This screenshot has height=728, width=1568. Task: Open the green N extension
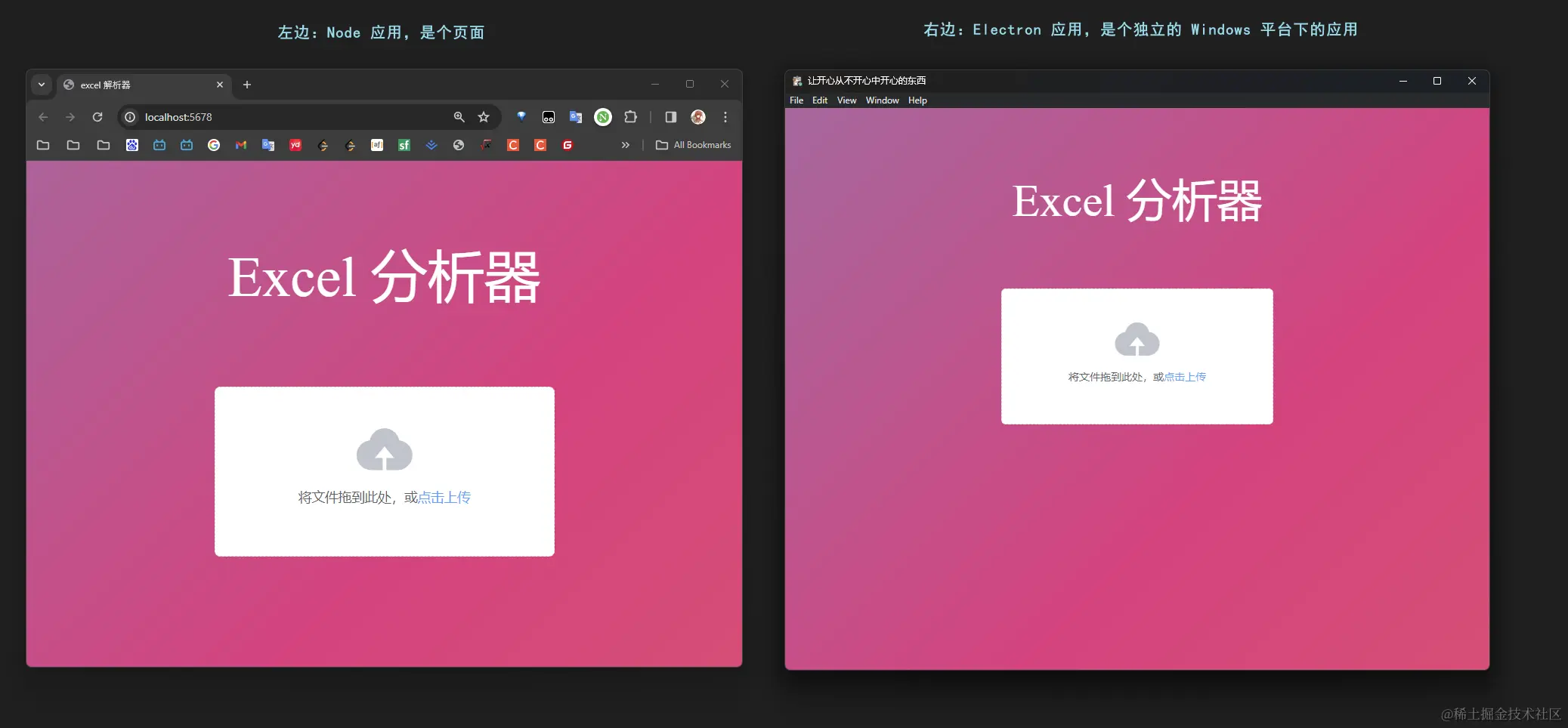603,117
